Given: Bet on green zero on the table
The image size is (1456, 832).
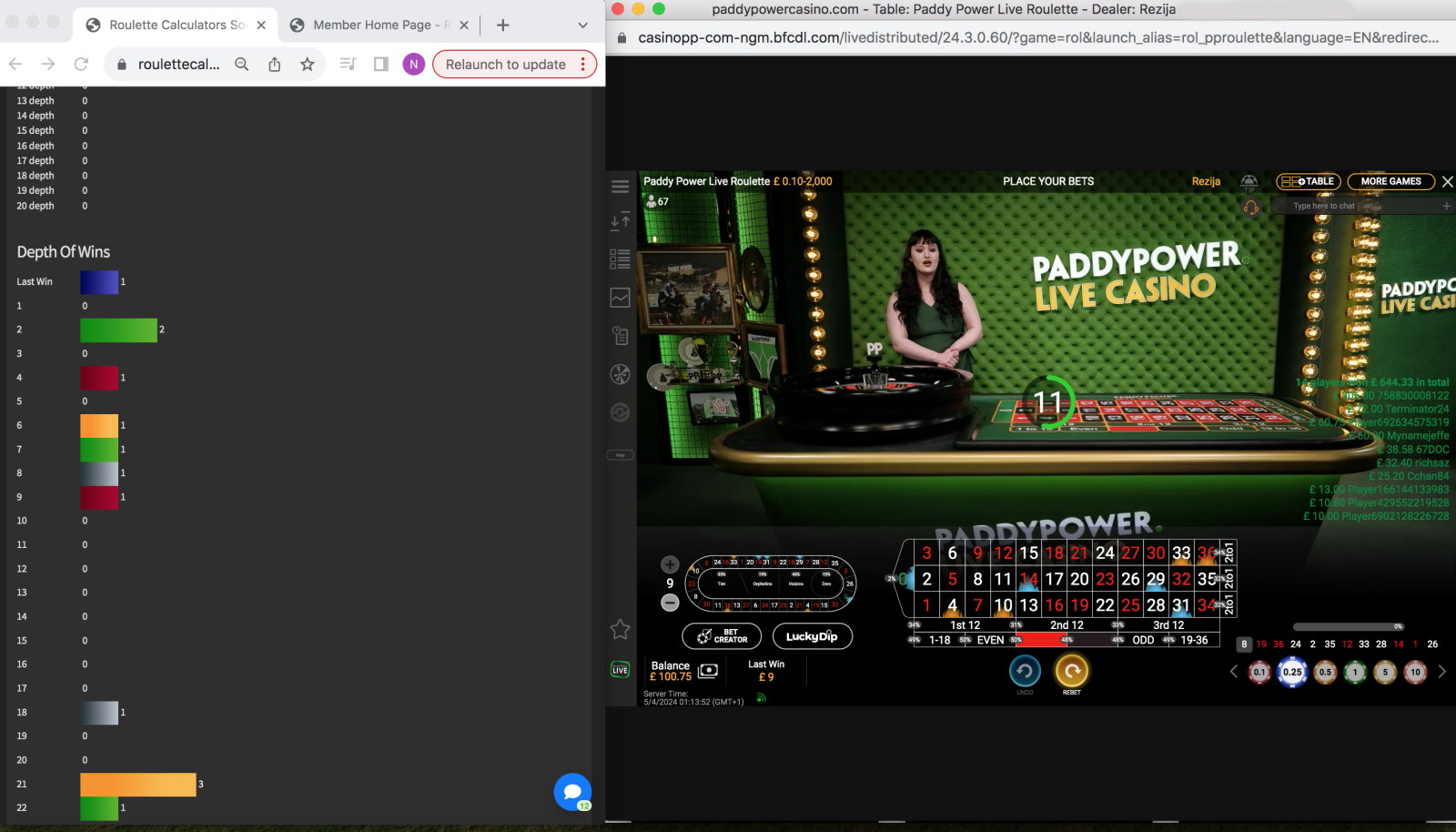Looking at the screenshot, I should [x=904, y=579].
